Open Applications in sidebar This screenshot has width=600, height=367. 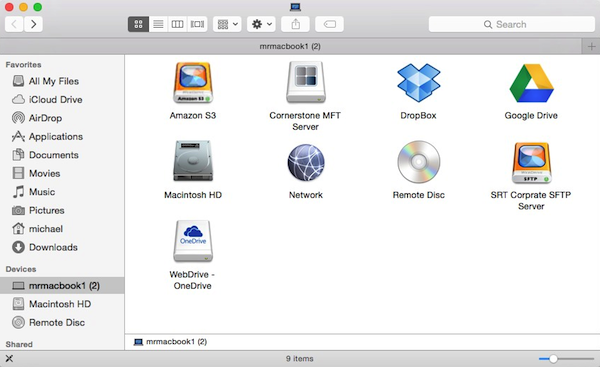tap(62, 136)
